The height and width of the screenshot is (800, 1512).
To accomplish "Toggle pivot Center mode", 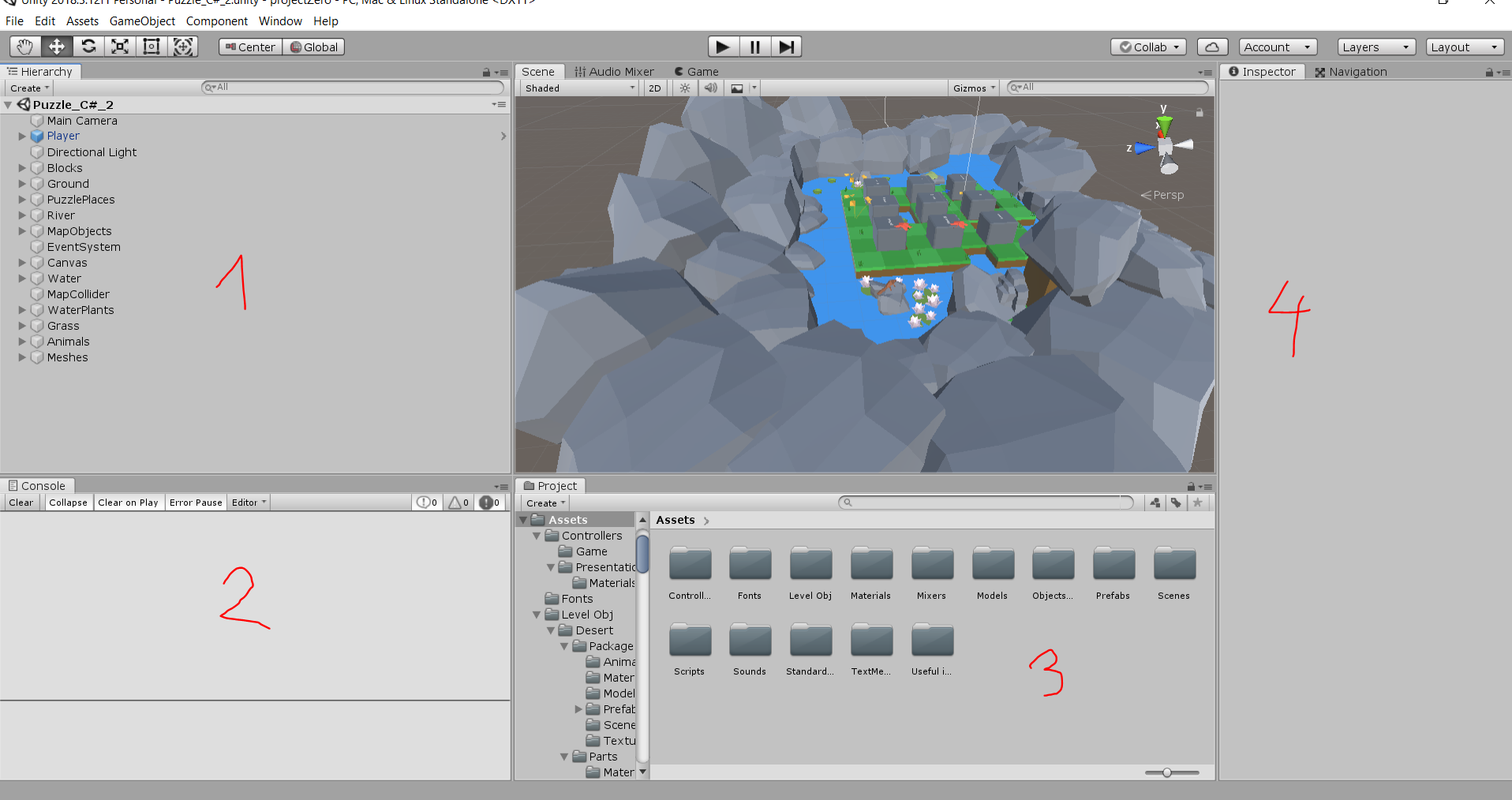I will 250,47.
